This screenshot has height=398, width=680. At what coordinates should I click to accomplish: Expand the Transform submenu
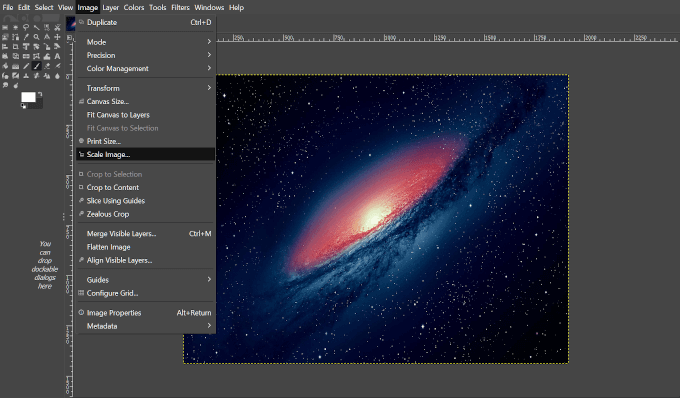point(146,88)
